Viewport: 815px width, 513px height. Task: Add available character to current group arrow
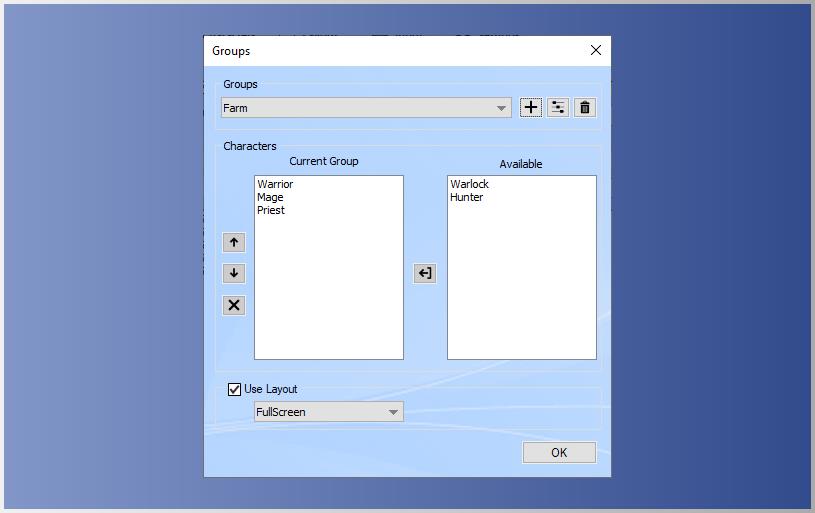click(x=425, y=273)
